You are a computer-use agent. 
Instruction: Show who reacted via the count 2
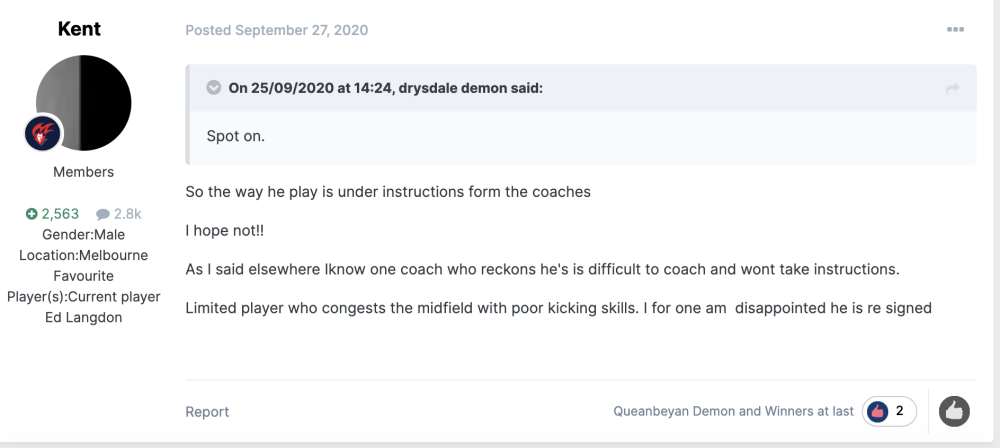pyautogui.click(x=900, y=411)
